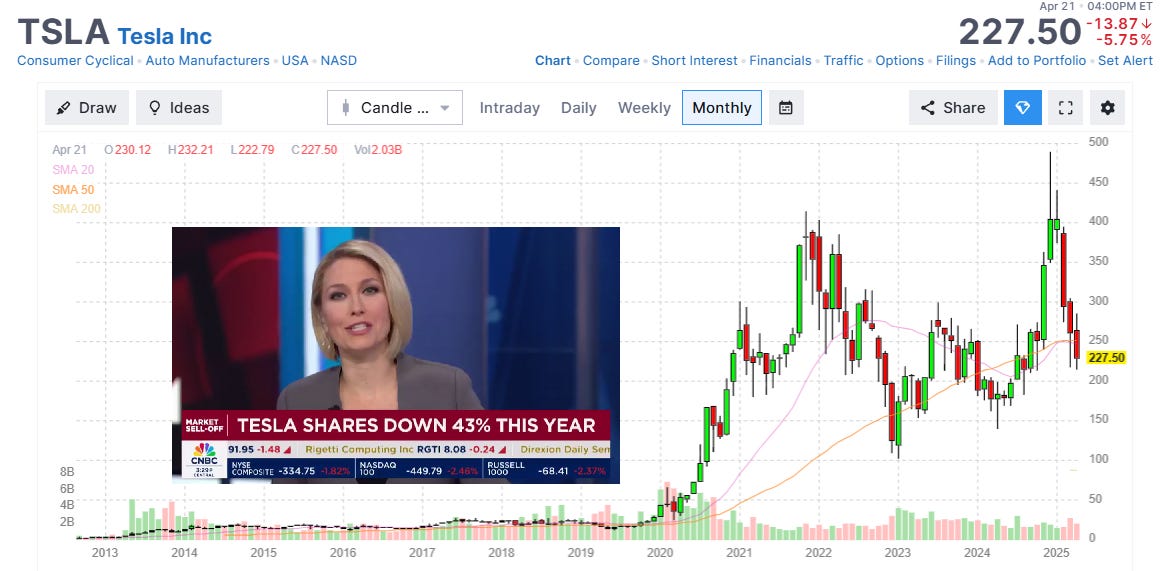Click the O 230.12 open value

tap(128, 150)
